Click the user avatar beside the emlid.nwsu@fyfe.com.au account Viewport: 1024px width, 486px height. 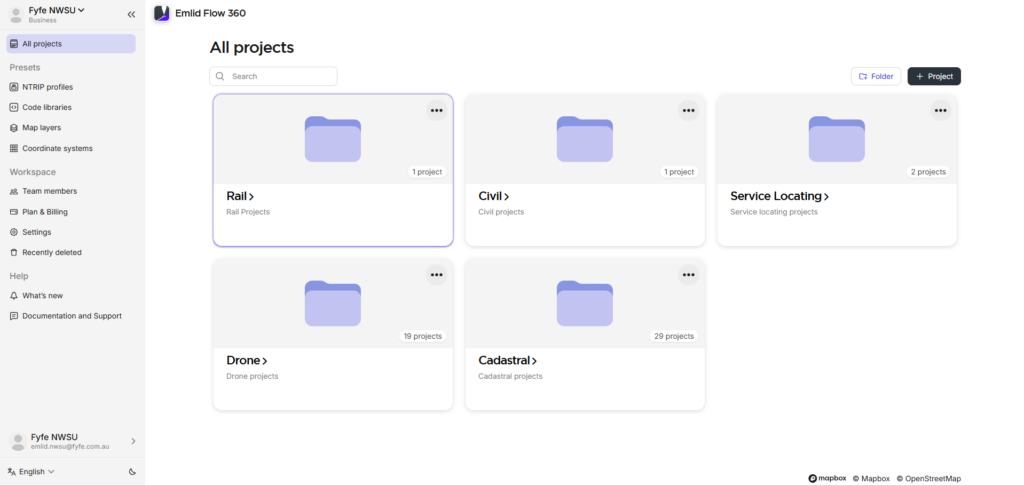18,442
